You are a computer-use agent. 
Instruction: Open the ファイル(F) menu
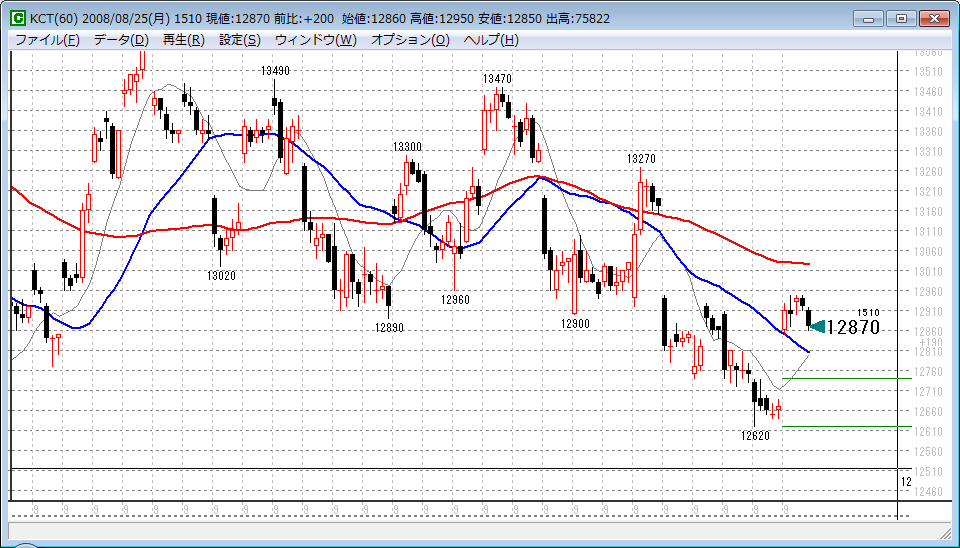[47, 40]
